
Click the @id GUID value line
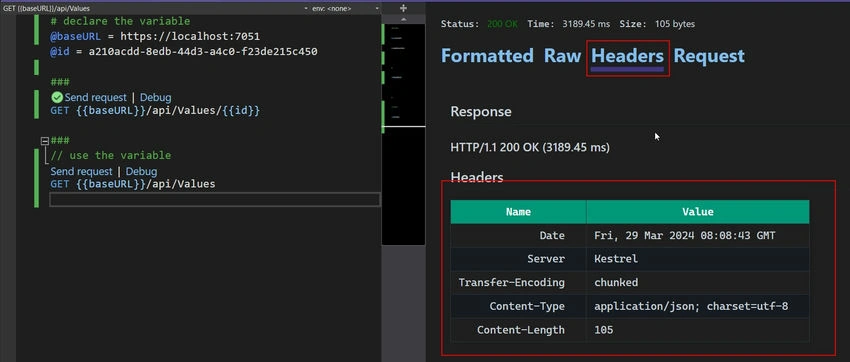(184, 51)
